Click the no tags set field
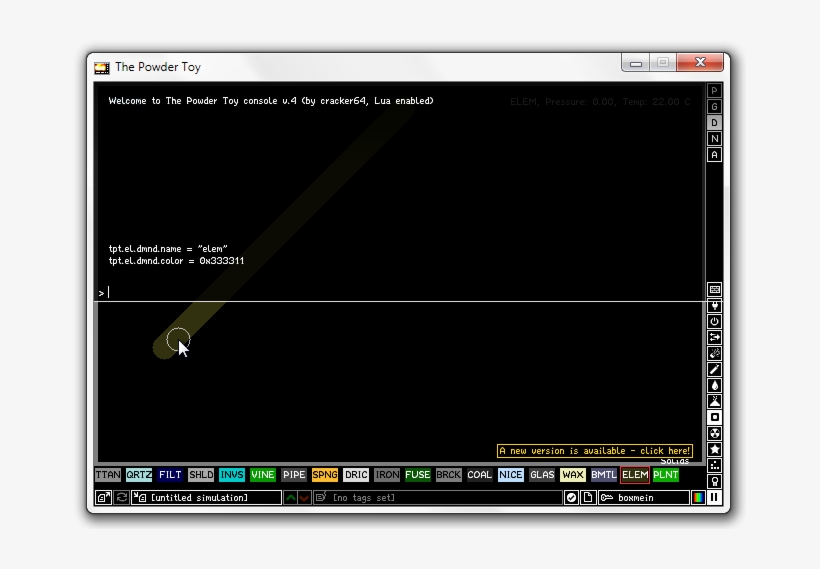 (x=438, y=497)
